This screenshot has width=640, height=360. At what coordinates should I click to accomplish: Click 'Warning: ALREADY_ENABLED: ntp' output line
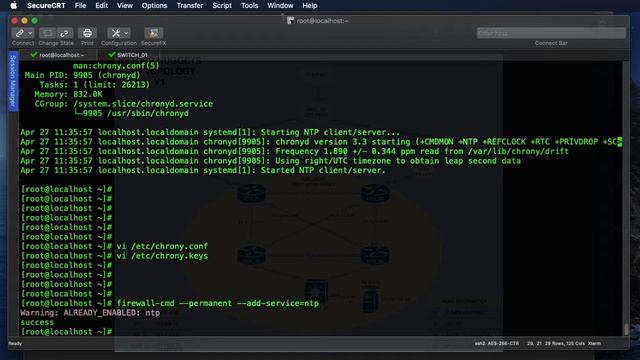(90, 313)
